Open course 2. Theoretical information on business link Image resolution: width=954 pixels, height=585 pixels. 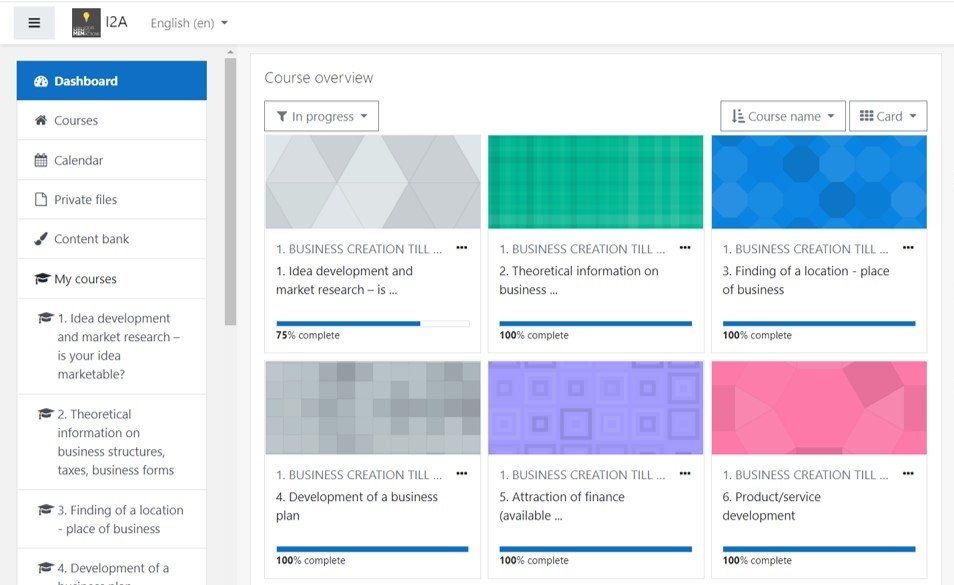pos(579,280)
